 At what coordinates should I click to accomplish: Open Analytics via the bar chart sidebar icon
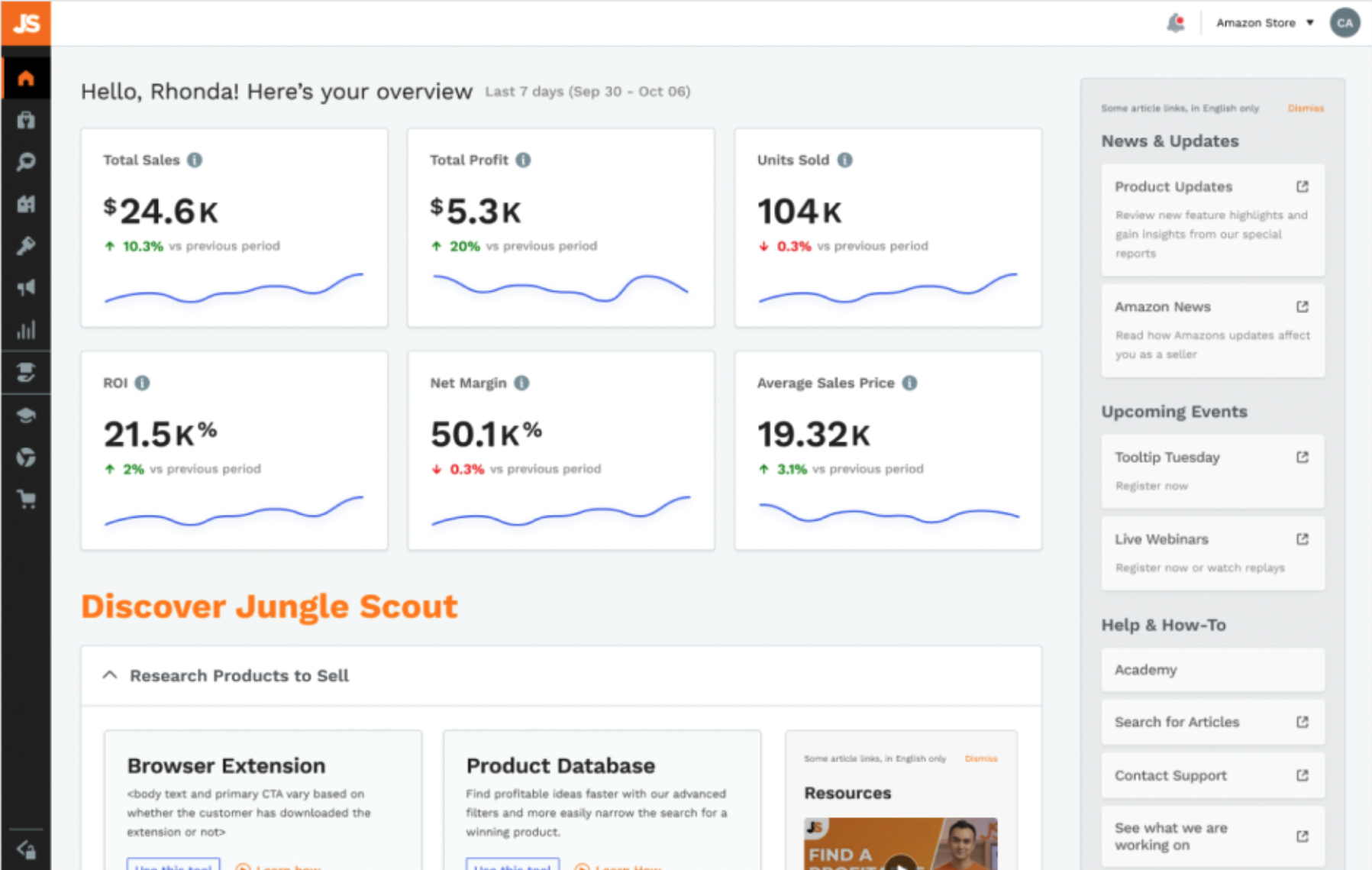[27, 330]
